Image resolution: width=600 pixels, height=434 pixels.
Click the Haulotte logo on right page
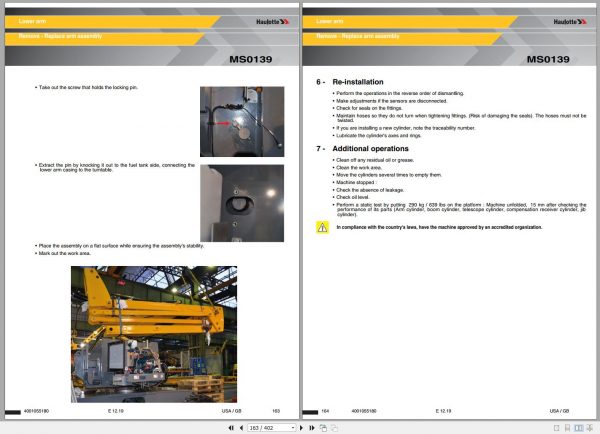[570, 22]
